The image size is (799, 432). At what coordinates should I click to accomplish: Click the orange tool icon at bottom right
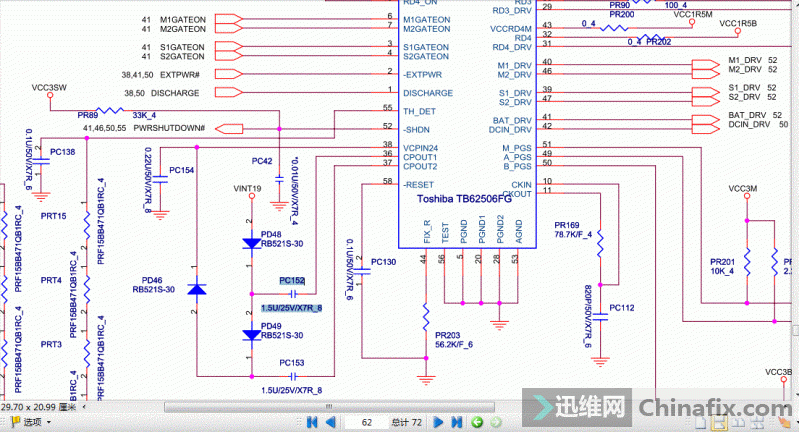click(783, 422)
